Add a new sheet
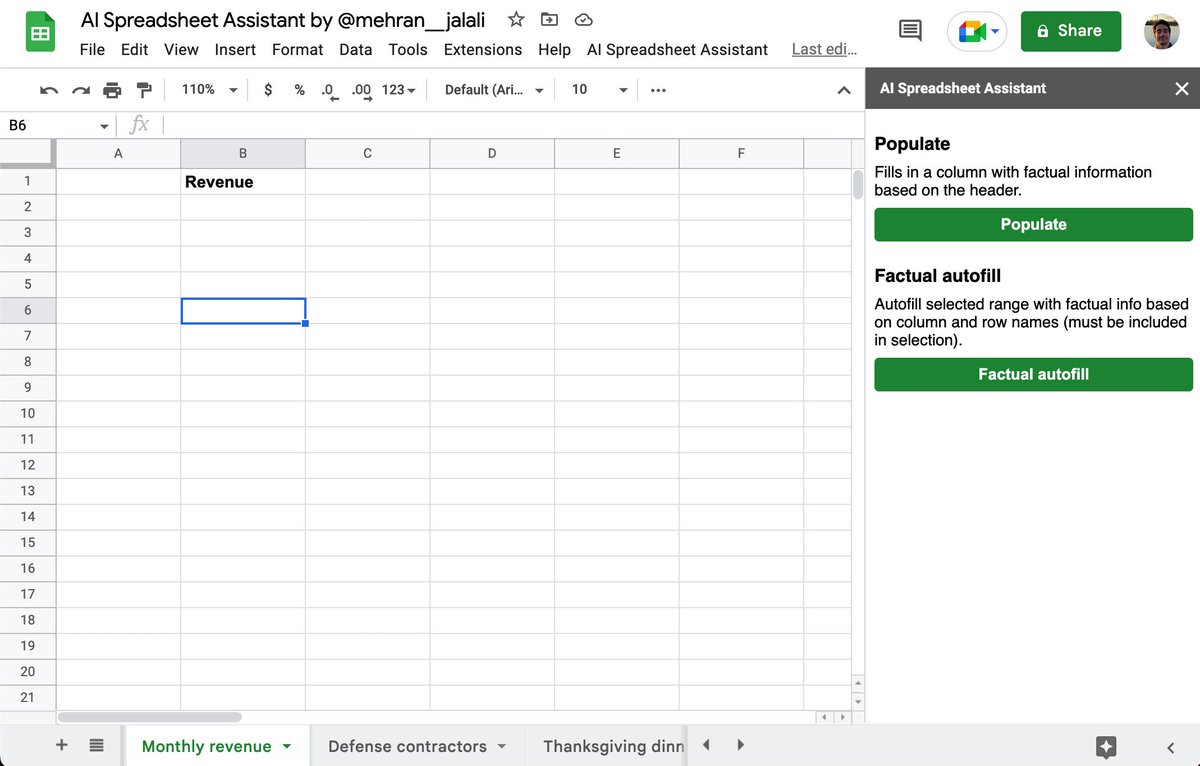 click(x=61, y=745)
